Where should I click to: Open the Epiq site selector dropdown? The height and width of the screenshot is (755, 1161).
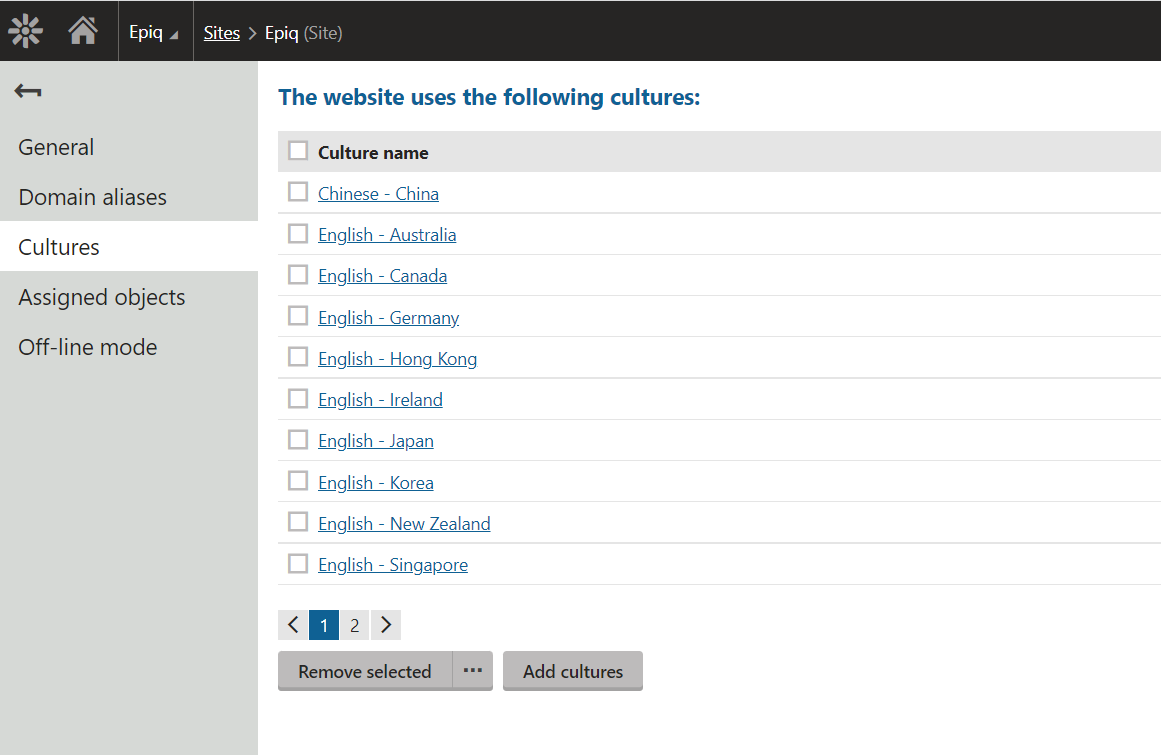click(x=154, y=32)
